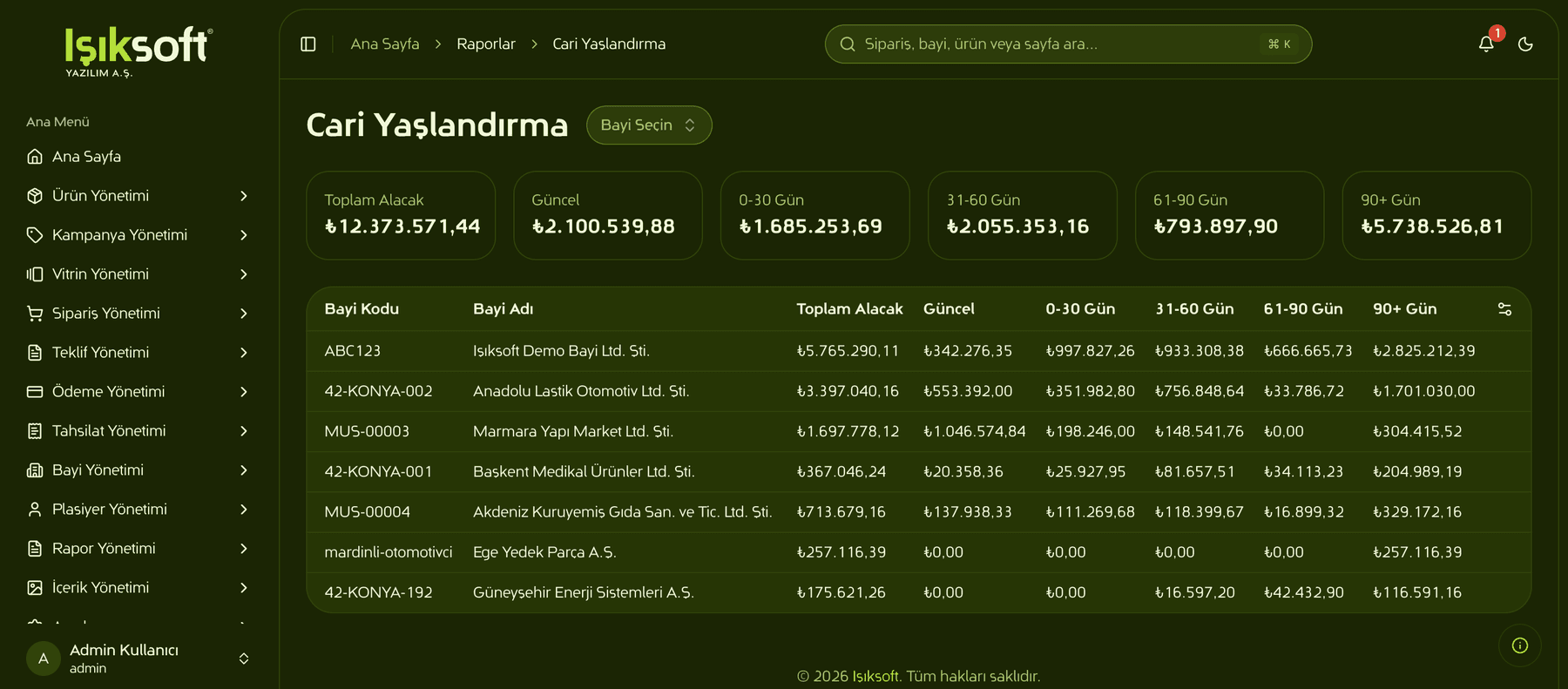Click the Sipariş, bayi search field
Screen dimensions: 1568x689
point(1068,44)
